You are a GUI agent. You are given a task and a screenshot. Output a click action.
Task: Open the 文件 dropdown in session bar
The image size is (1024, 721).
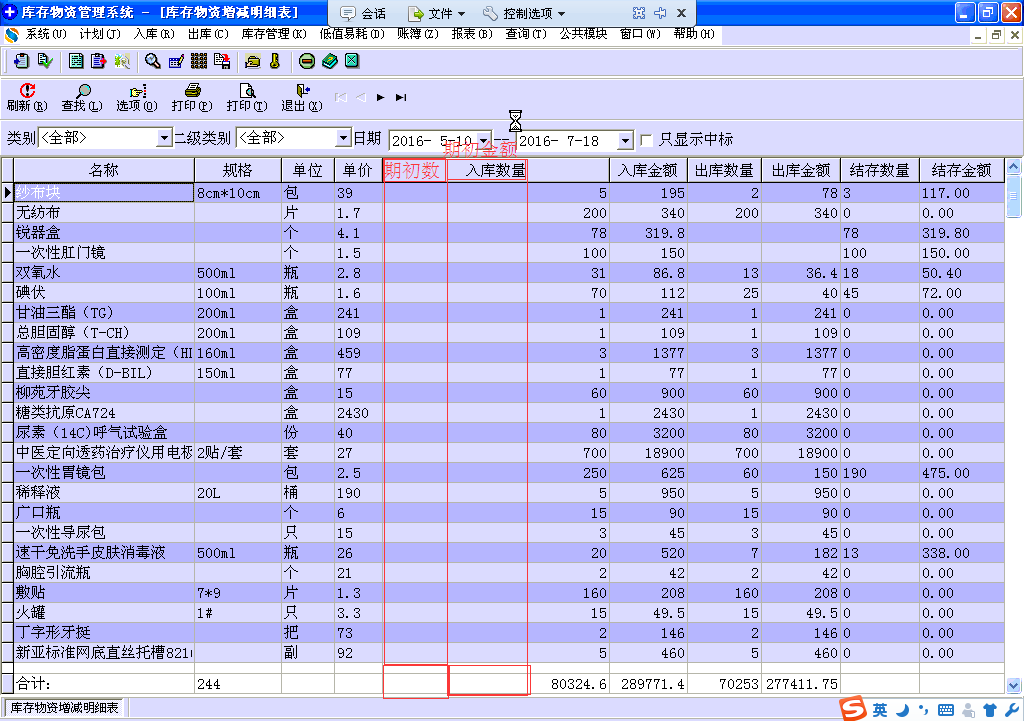(436, 13)
